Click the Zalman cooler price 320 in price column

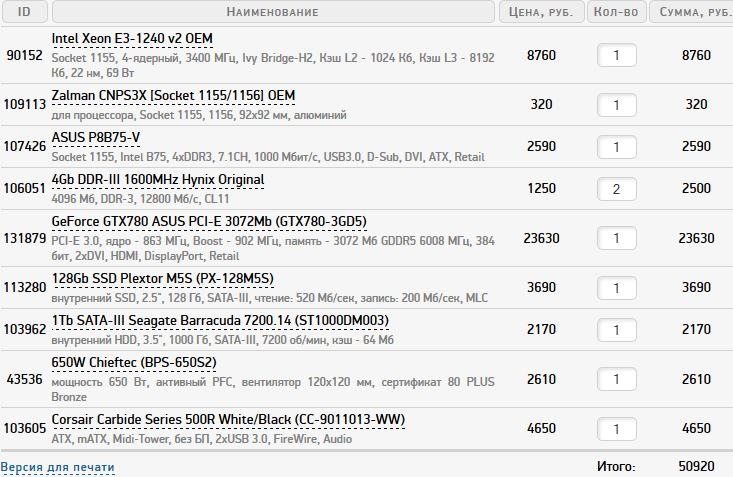click(x=541, y=104)
